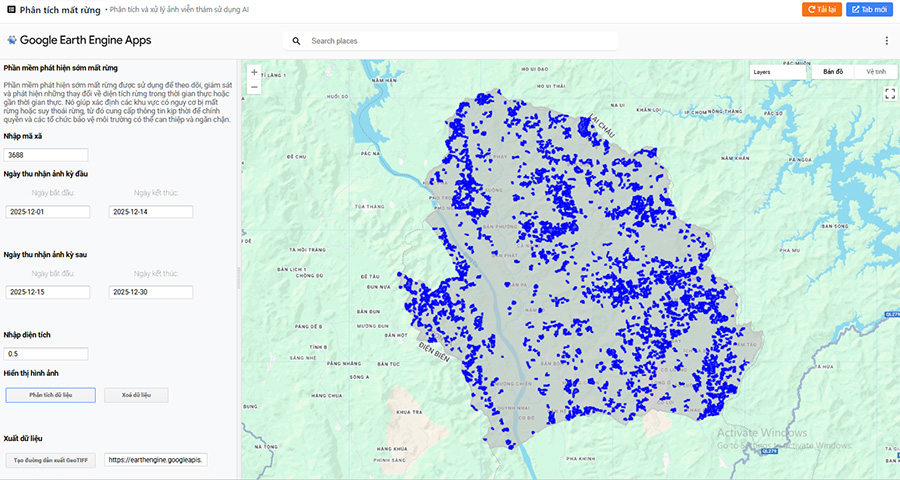Toggle fullscreen map view icon
The height and width of the screenshot is (480, 900).
pyautogui.click(x=890, y=93)
